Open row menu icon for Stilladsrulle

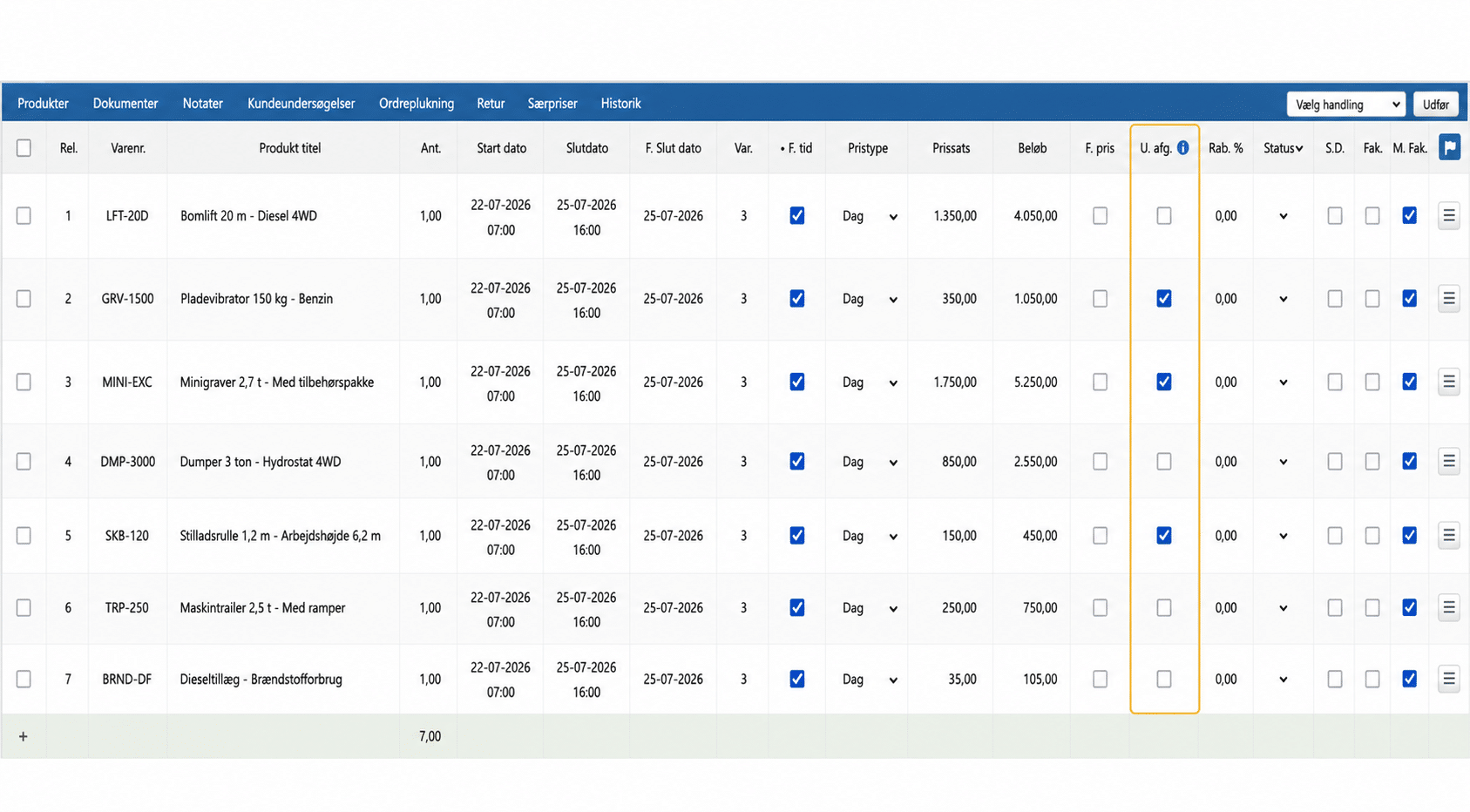1448,536
